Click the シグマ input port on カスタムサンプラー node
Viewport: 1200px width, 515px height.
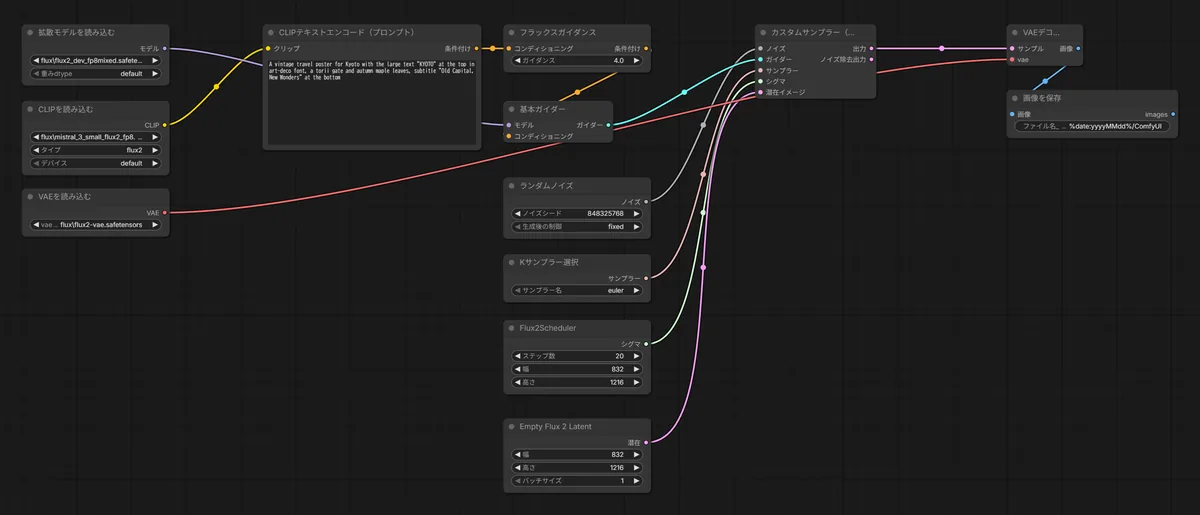(760, 81)
